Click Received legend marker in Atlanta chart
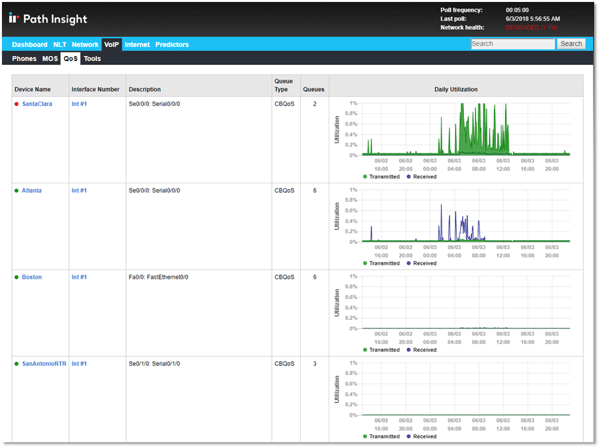 (409, 263)
